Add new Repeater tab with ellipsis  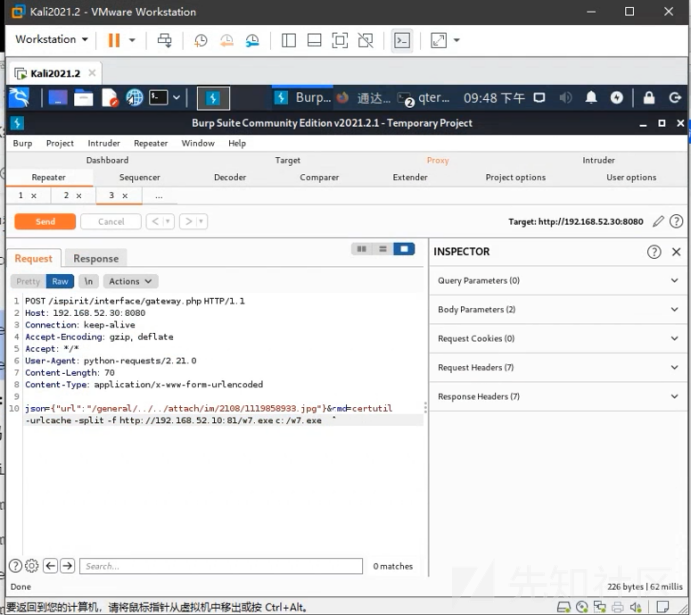[x=159, y=196]
